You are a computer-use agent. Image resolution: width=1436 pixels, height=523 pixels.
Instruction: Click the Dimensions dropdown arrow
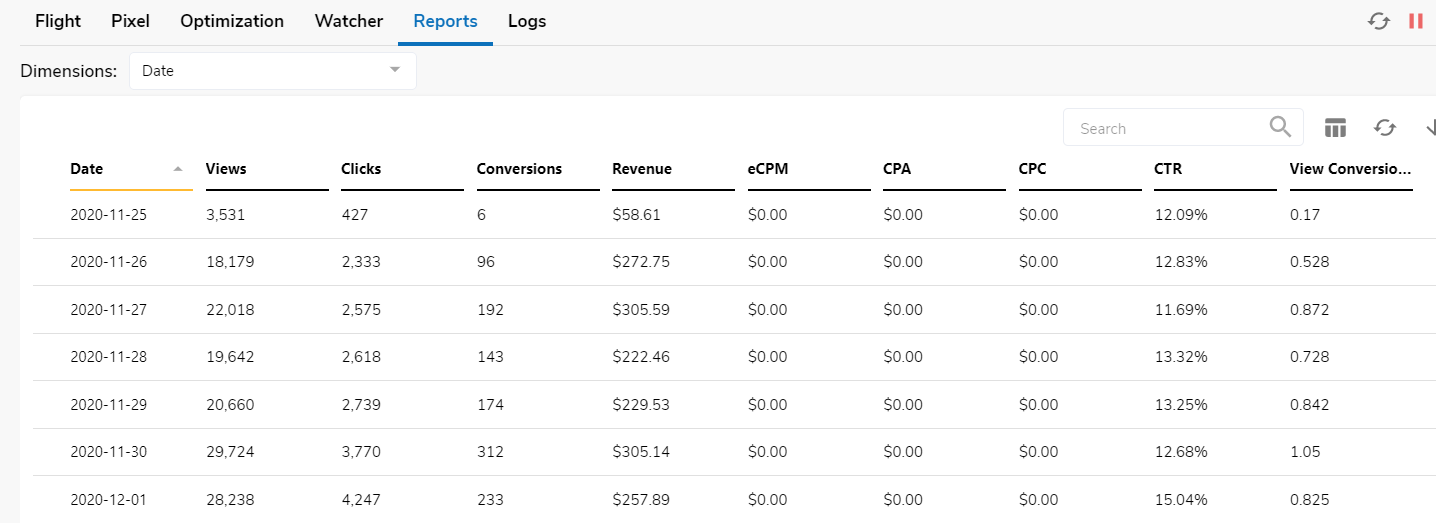395,70
